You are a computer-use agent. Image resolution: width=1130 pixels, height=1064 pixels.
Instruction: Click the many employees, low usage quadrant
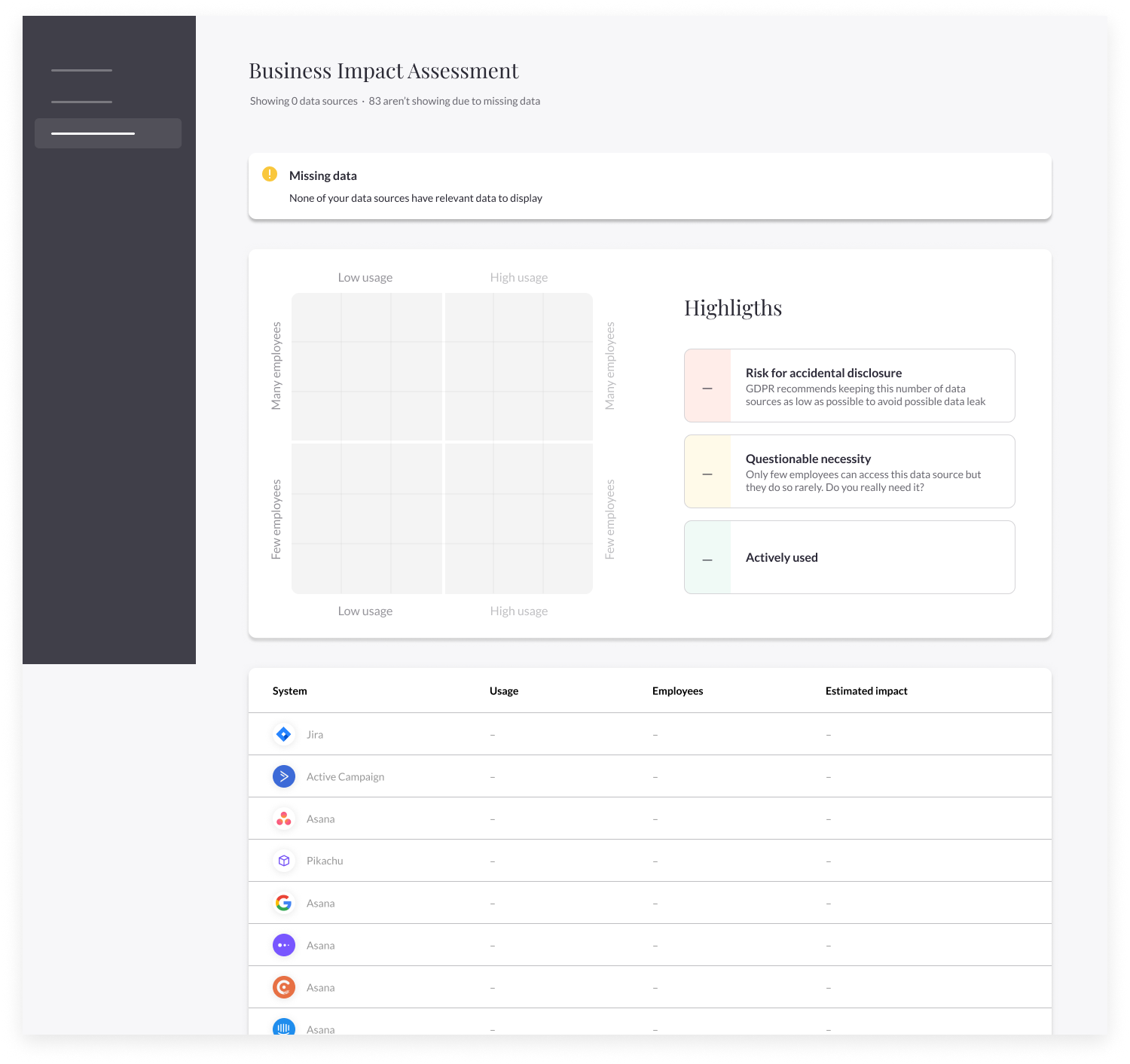tap(367, 367)
